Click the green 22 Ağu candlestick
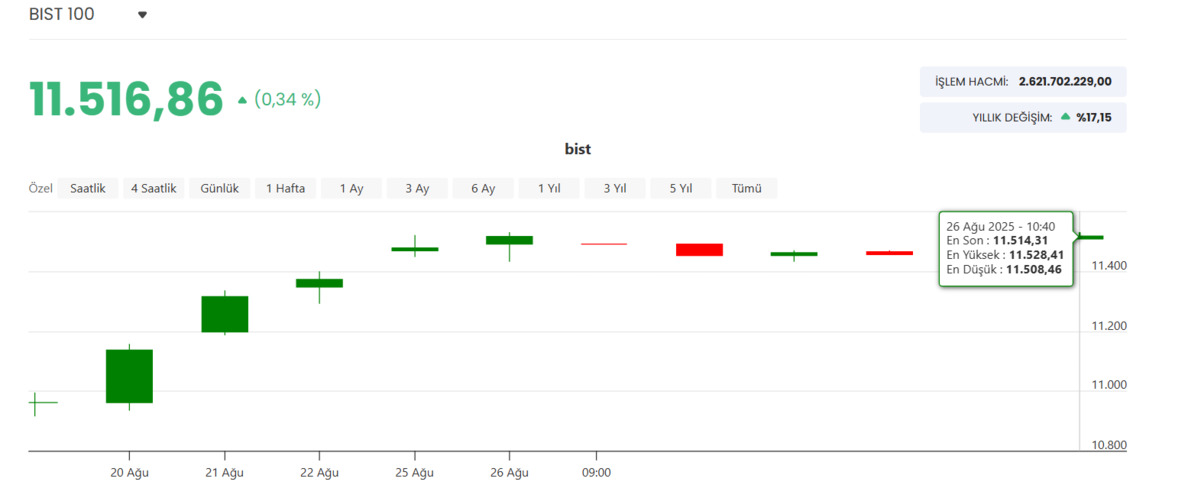 (x=319, y=283)
